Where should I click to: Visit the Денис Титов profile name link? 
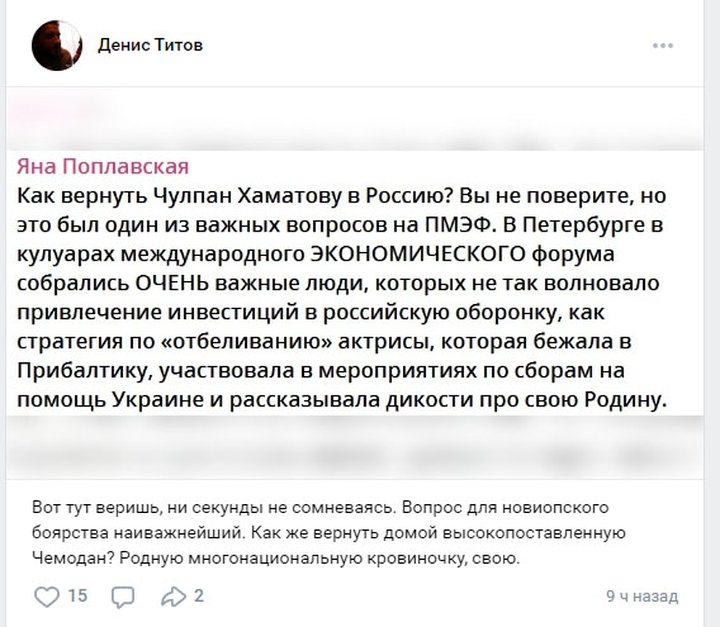click(150, 45)
